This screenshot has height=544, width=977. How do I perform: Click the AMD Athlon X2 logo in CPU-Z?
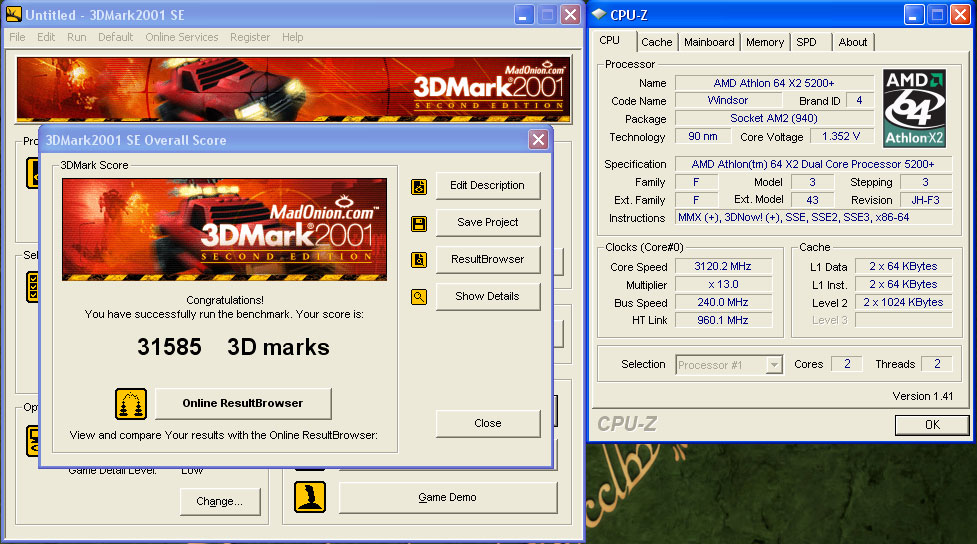point(914,108)
